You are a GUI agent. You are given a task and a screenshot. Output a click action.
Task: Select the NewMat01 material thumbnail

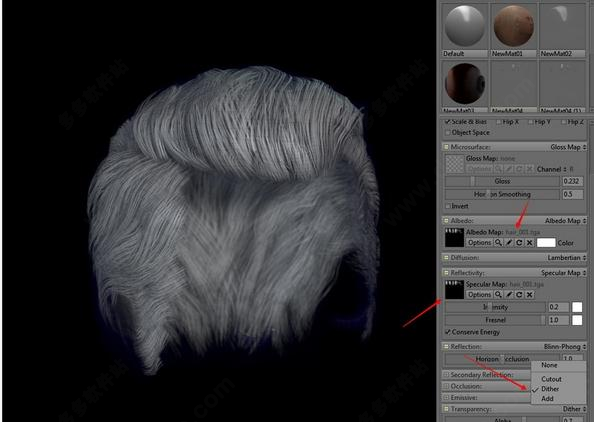point(513,27)
